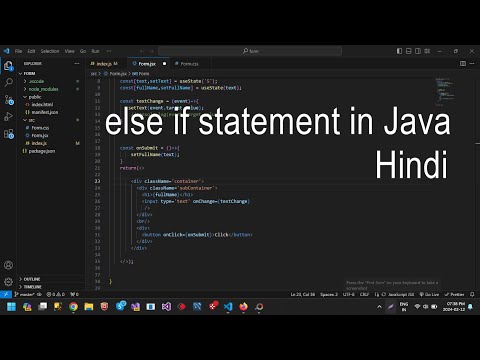The width and height of the screenshot is (480, 360).
Task: Open the Run menu
Action: click(95, 51)
